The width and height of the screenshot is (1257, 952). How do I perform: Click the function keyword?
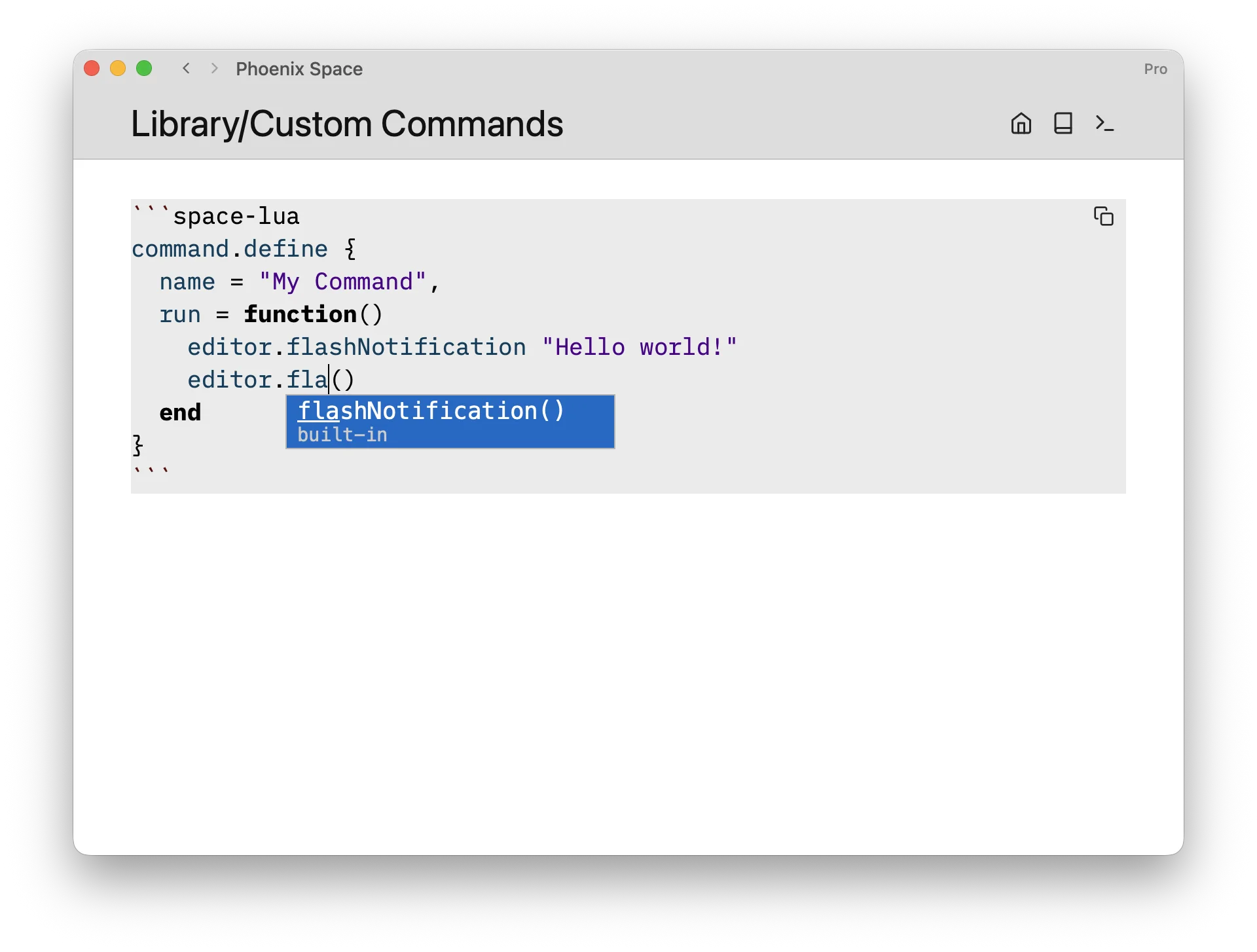pyautogui.click(x=300, y=314)
